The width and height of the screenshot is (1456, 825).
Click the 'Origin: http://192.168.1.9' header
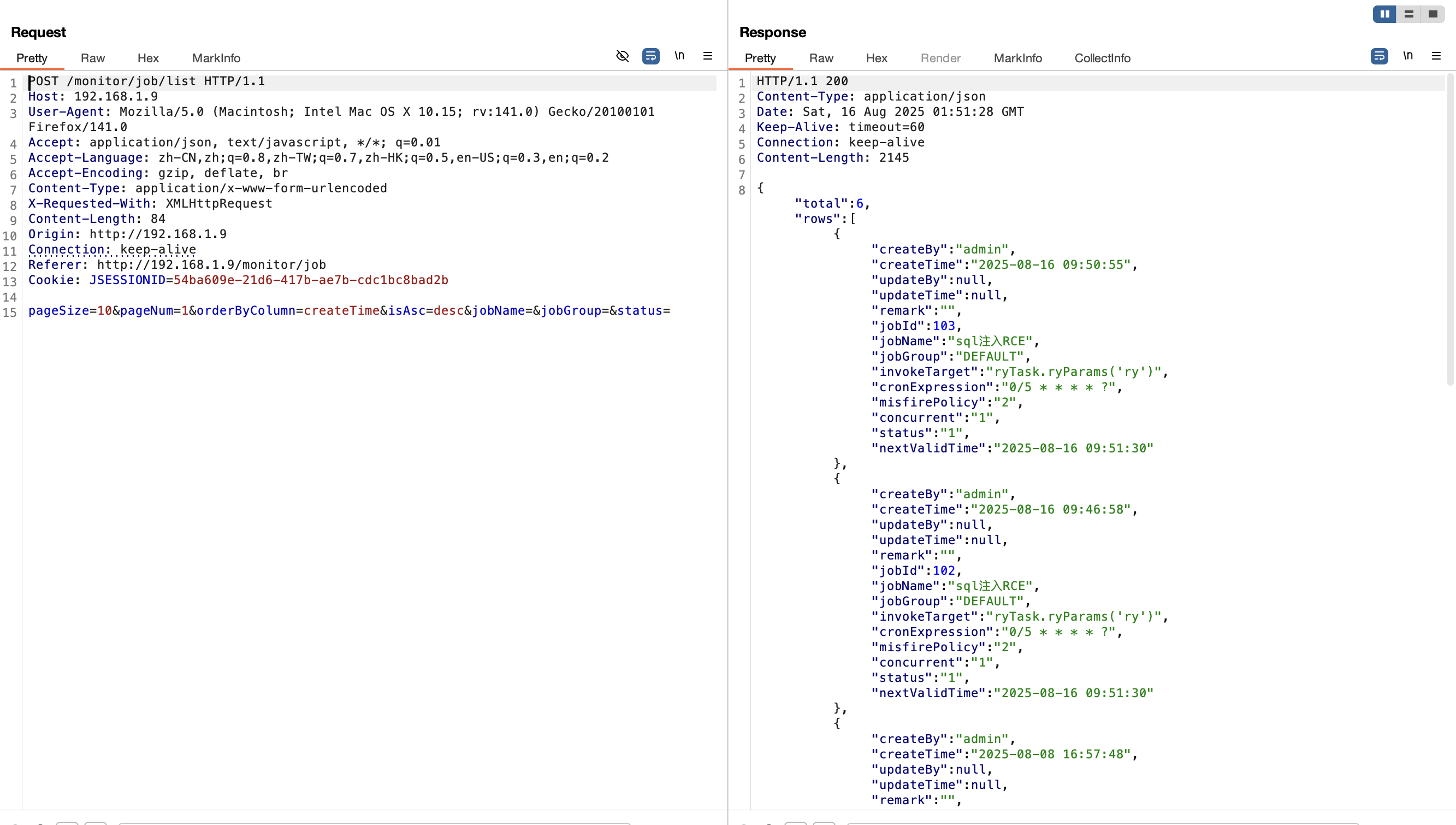127,234
